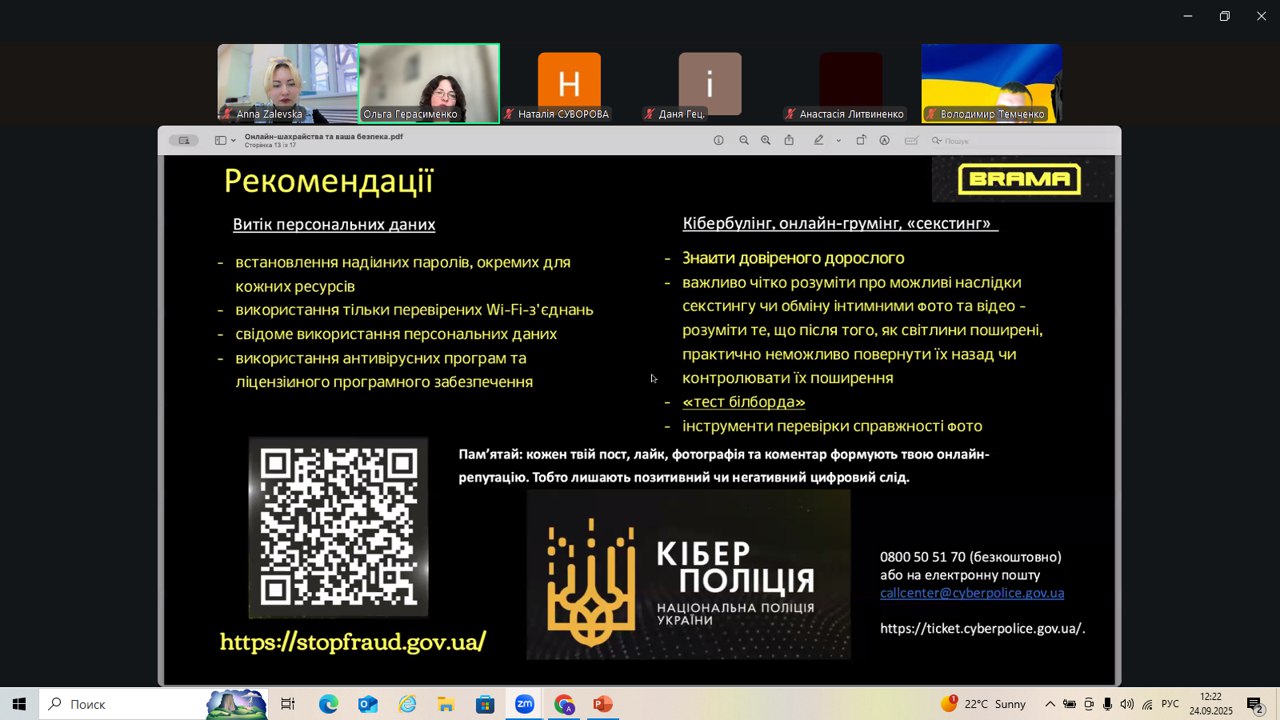
Task: Click the «тест білборда» link
Action: click(x=743, y=402)
